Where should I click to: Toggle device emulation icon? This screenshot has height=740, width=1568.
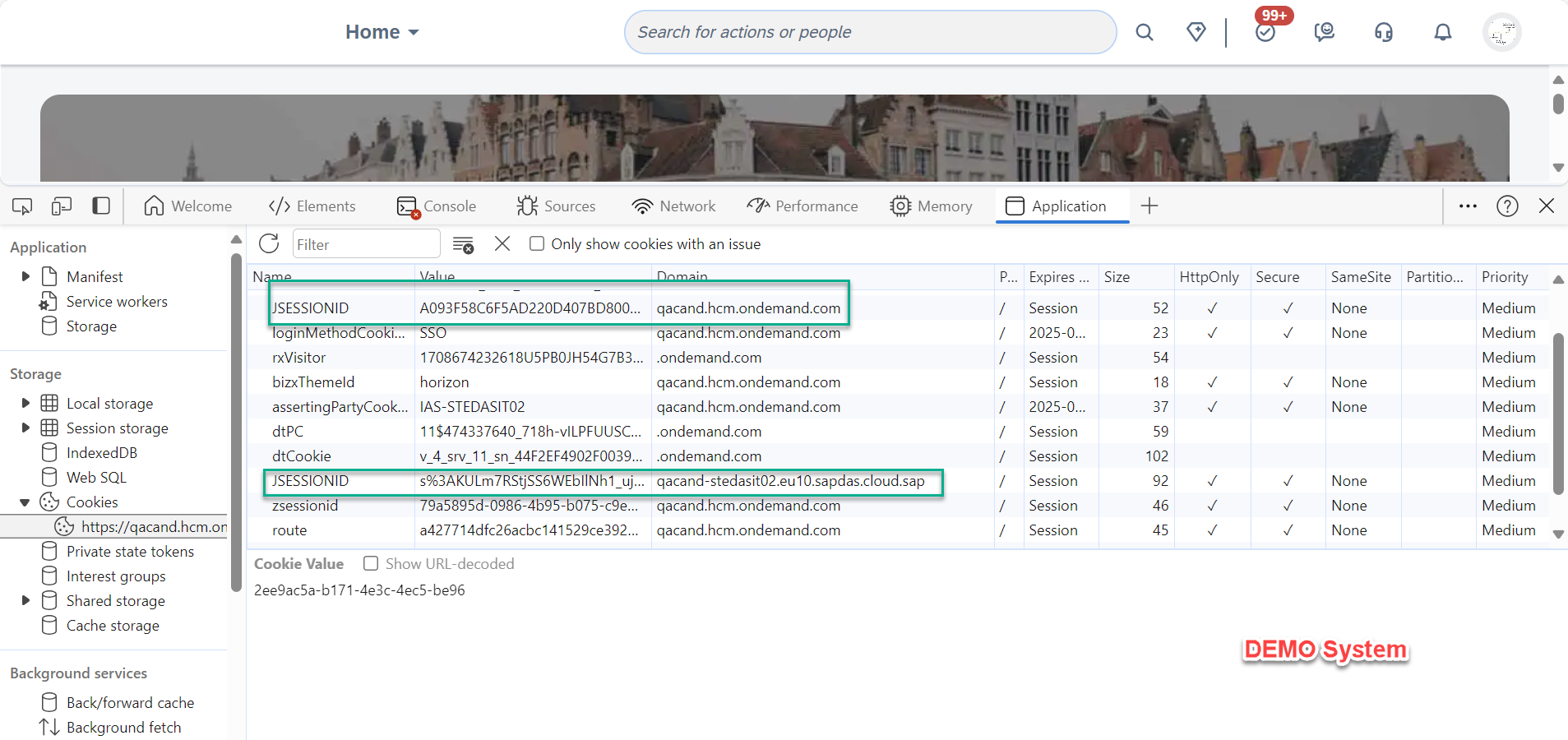62,206
